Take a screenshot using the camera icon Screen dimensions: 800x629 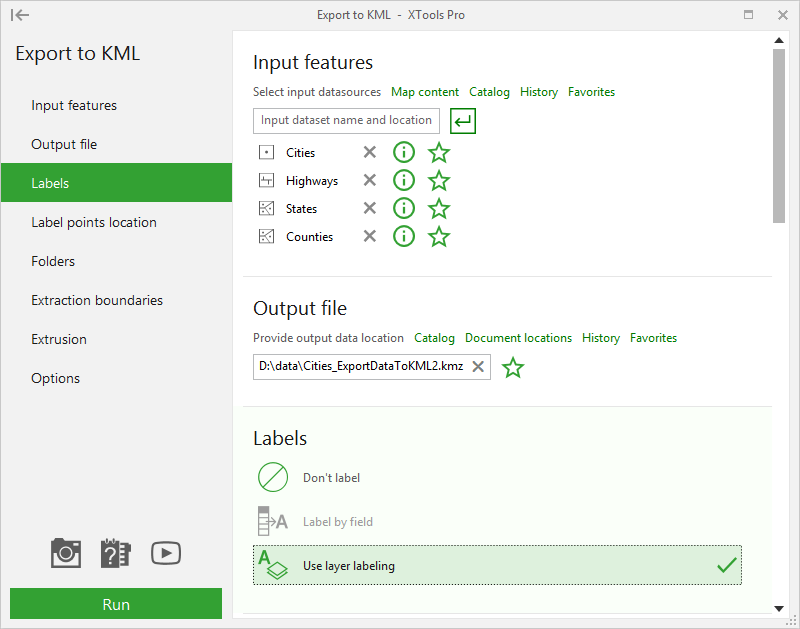tap(65, 553)
